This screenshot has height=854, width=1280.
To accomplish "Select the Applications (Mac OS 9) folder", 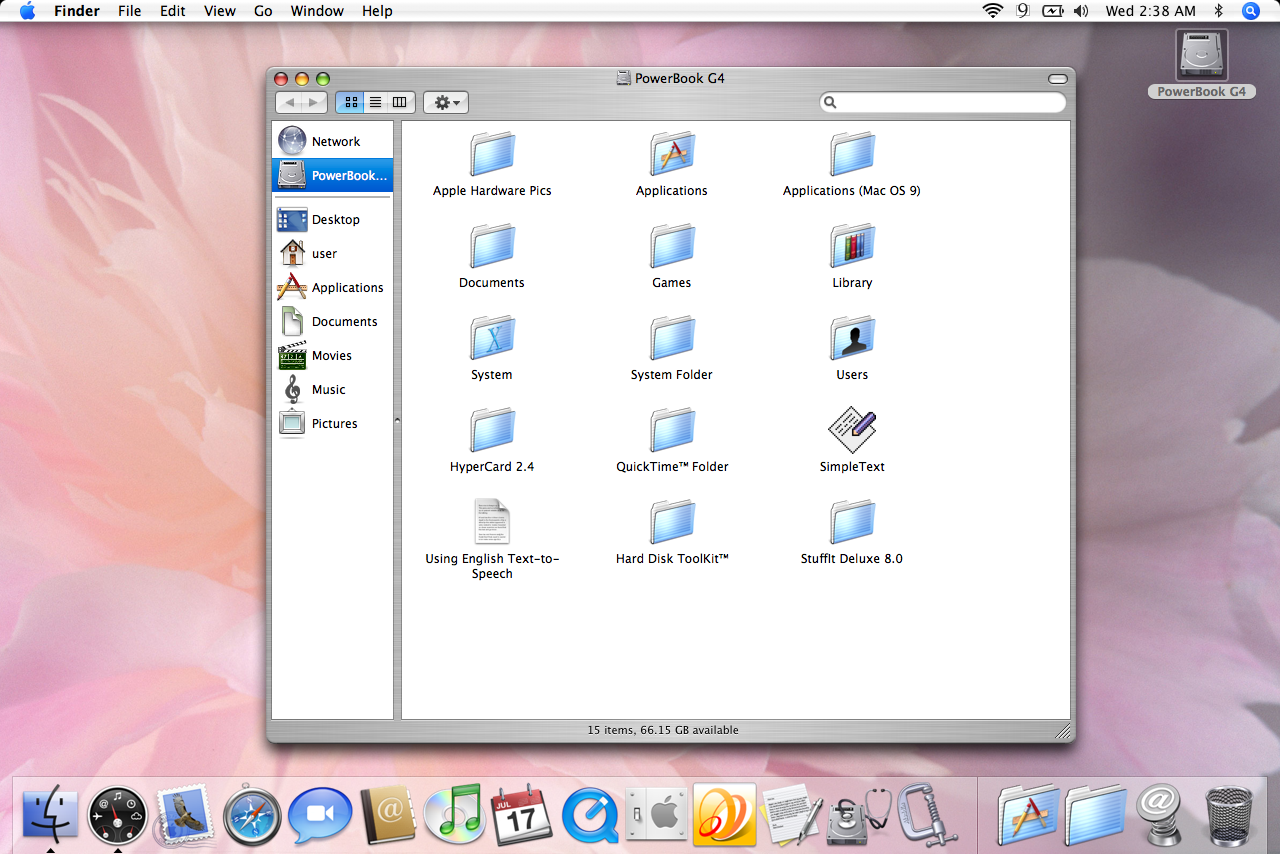I will click(x=852, y=154).
